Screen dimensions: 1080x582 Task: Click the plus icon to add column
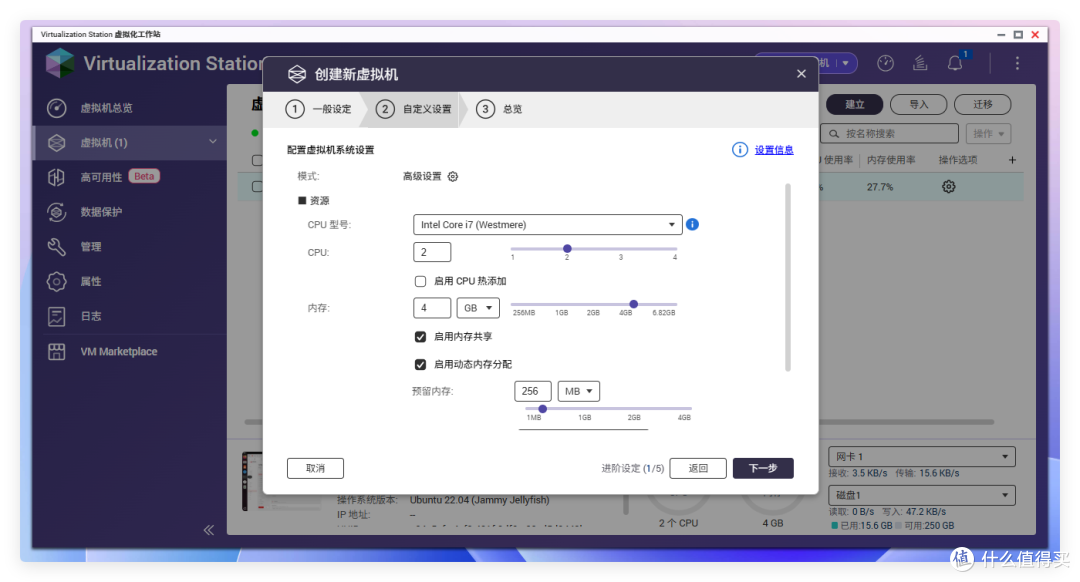pos(1012,160)
